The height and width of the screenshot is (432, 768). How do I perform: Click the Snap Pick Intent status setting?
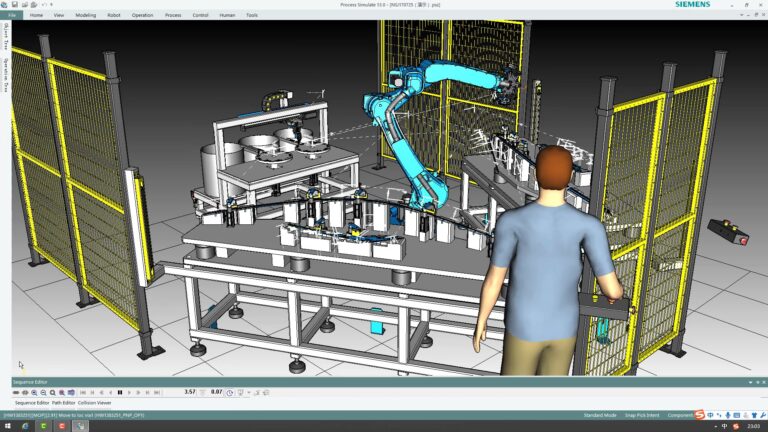click(642, 415)
